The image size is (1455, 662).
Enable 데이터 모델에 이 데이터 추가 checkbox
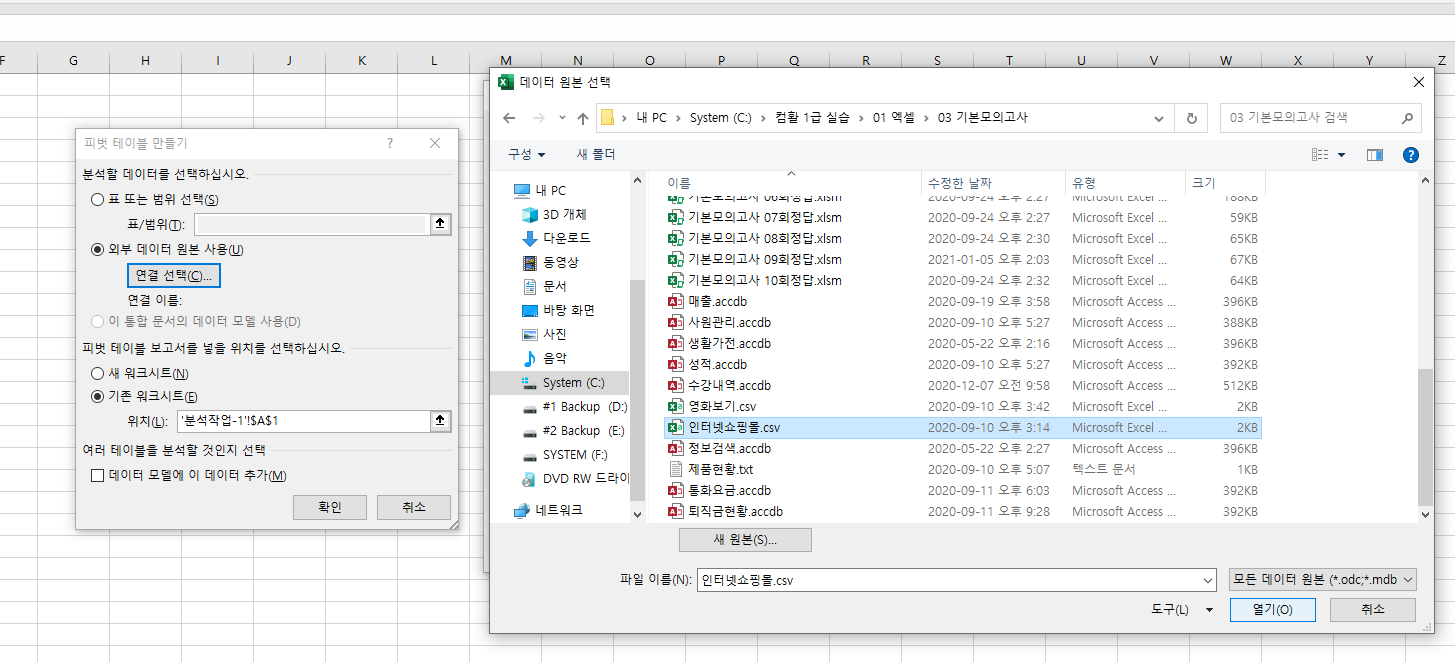coord(98,476)
